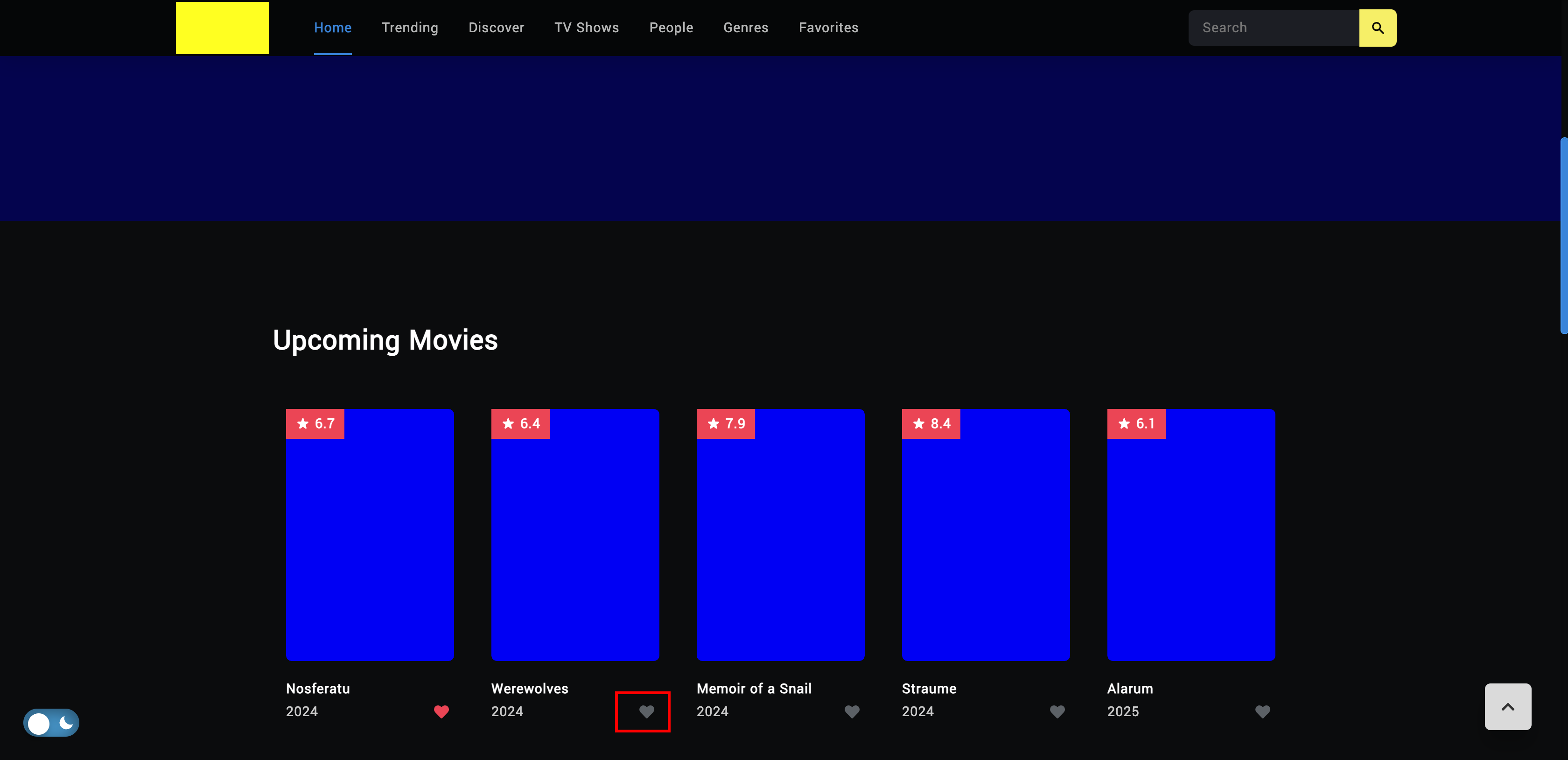1568x760 pixels.
Task: Click the page vertical scrollbar thumb
Action: click(x=1564, y=235)
